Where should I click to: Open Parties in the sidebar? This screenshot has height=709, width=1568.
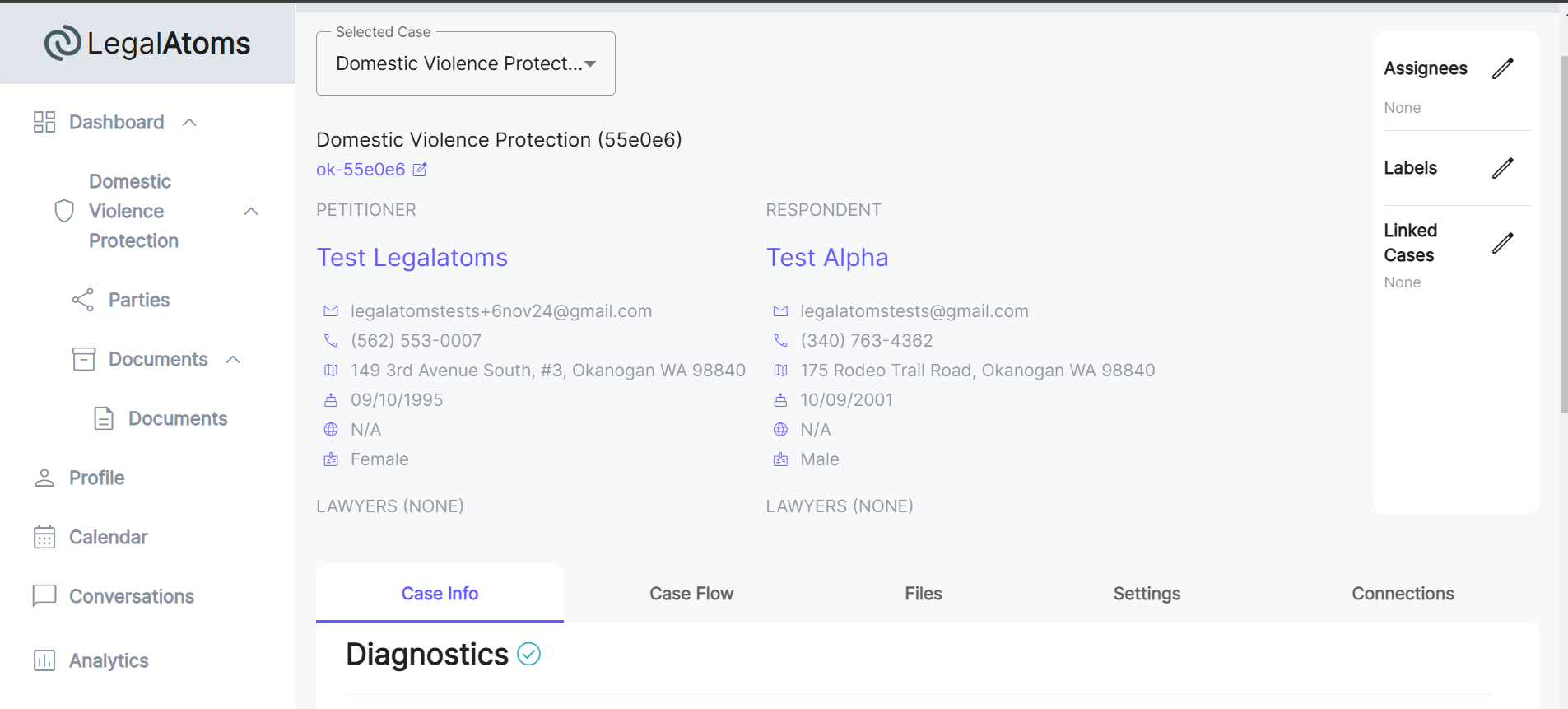pos(139,300)
